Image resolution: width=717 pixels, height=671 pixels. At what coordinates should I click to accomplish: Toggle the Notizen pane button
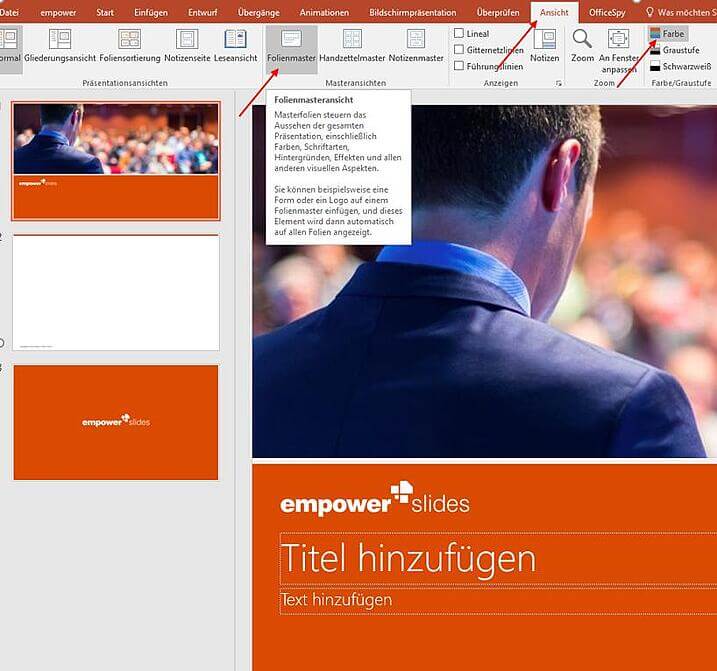click(545, 47)
